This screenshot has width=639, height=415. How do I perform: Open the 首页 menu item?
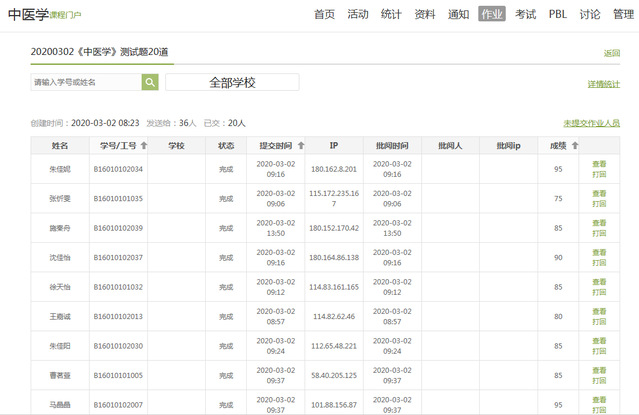pyautogui.click(x=324, y=14)
